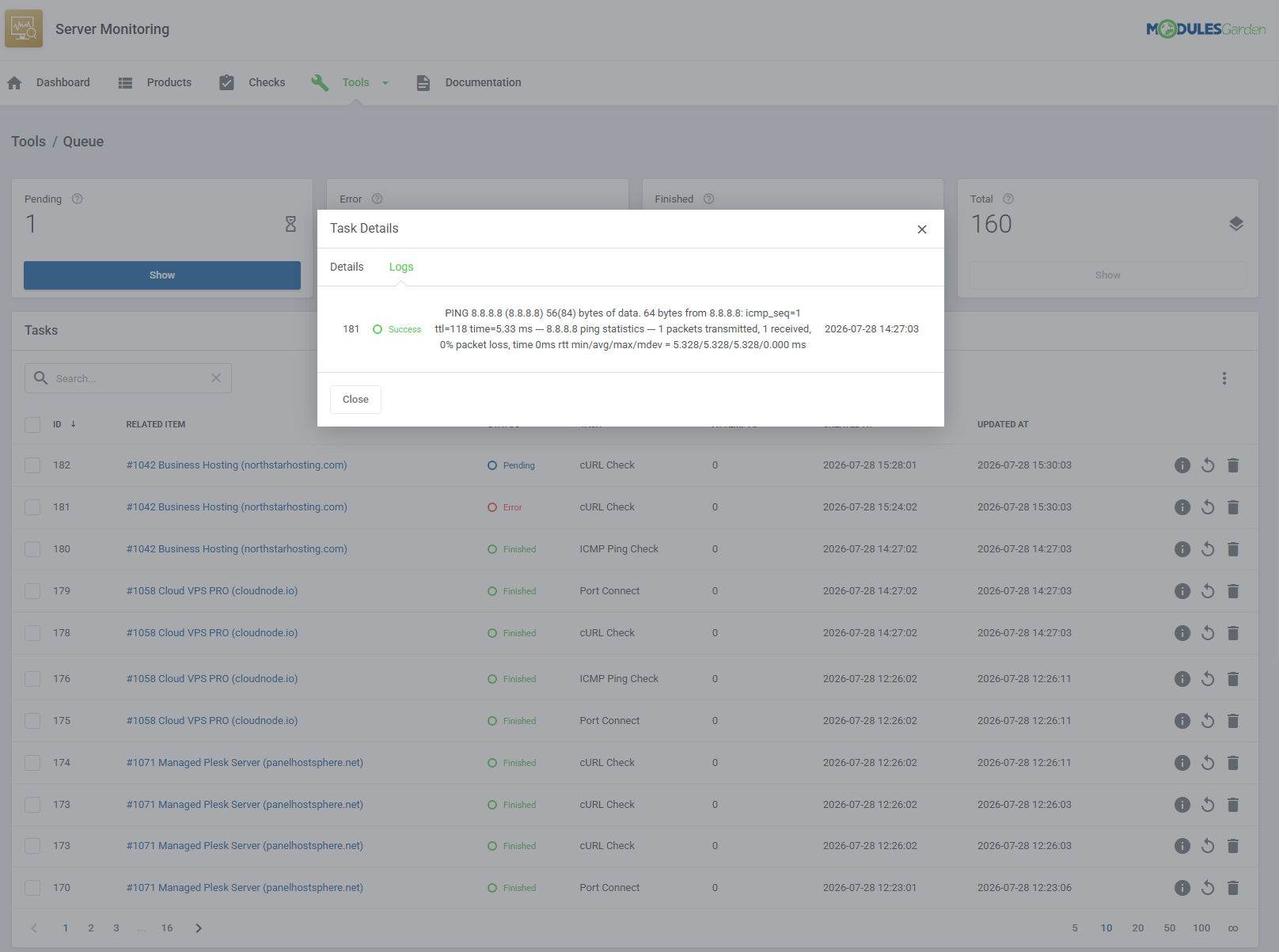1279x952 pixels.
Task: Open the #1042 Business Hosting link for task 182
Action: click(237, 465)
